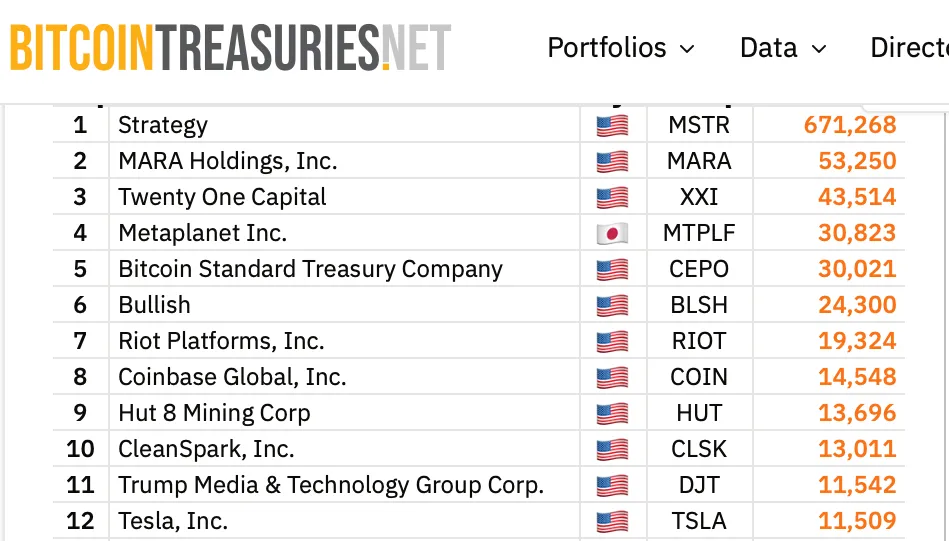Select the CleanSpark, Inc. row name
This screenshot has height=541, width=949.
[206, 450]
